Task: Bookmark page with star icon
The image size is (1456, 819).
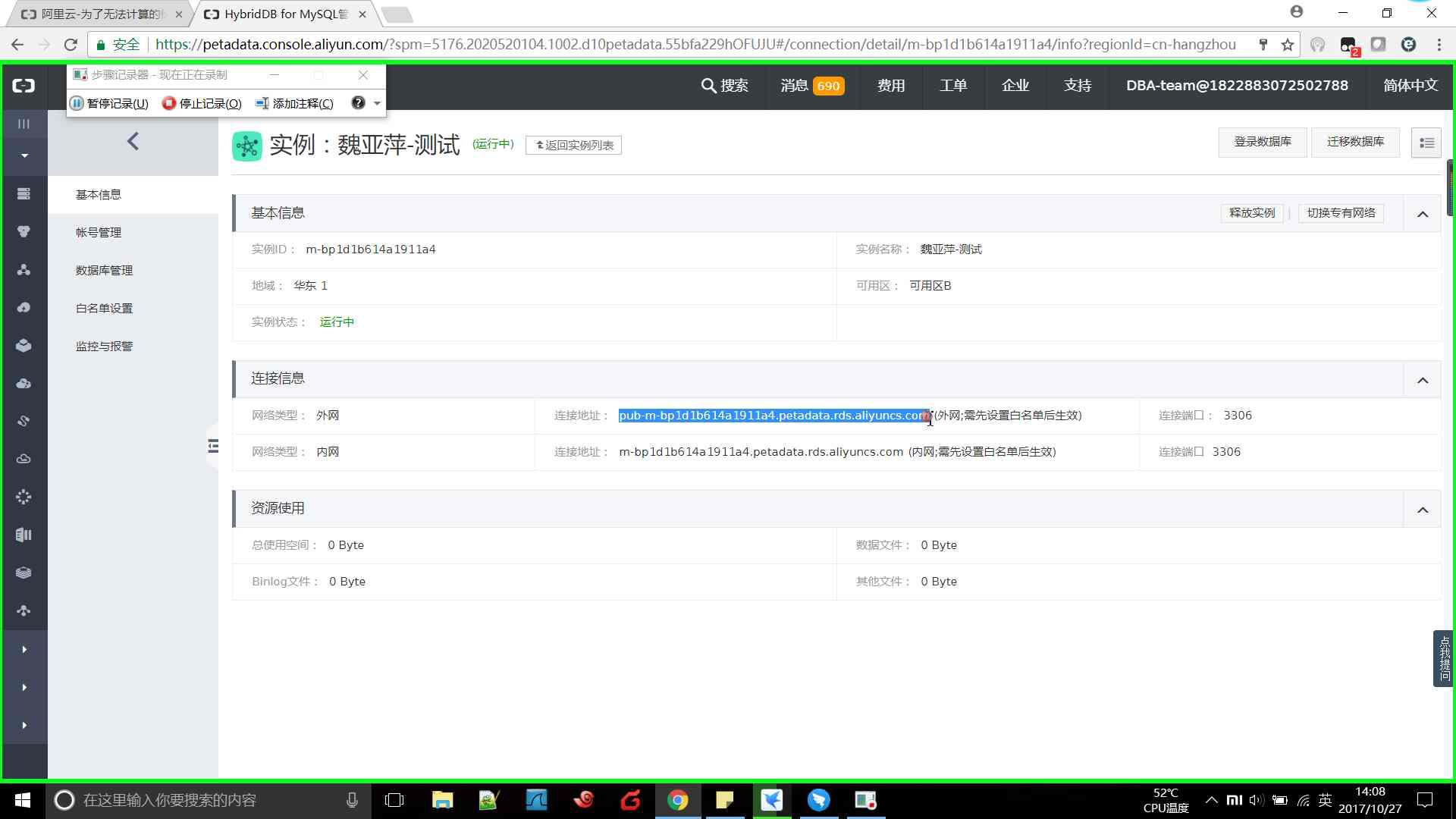Action: click(x=1288, y=45)
